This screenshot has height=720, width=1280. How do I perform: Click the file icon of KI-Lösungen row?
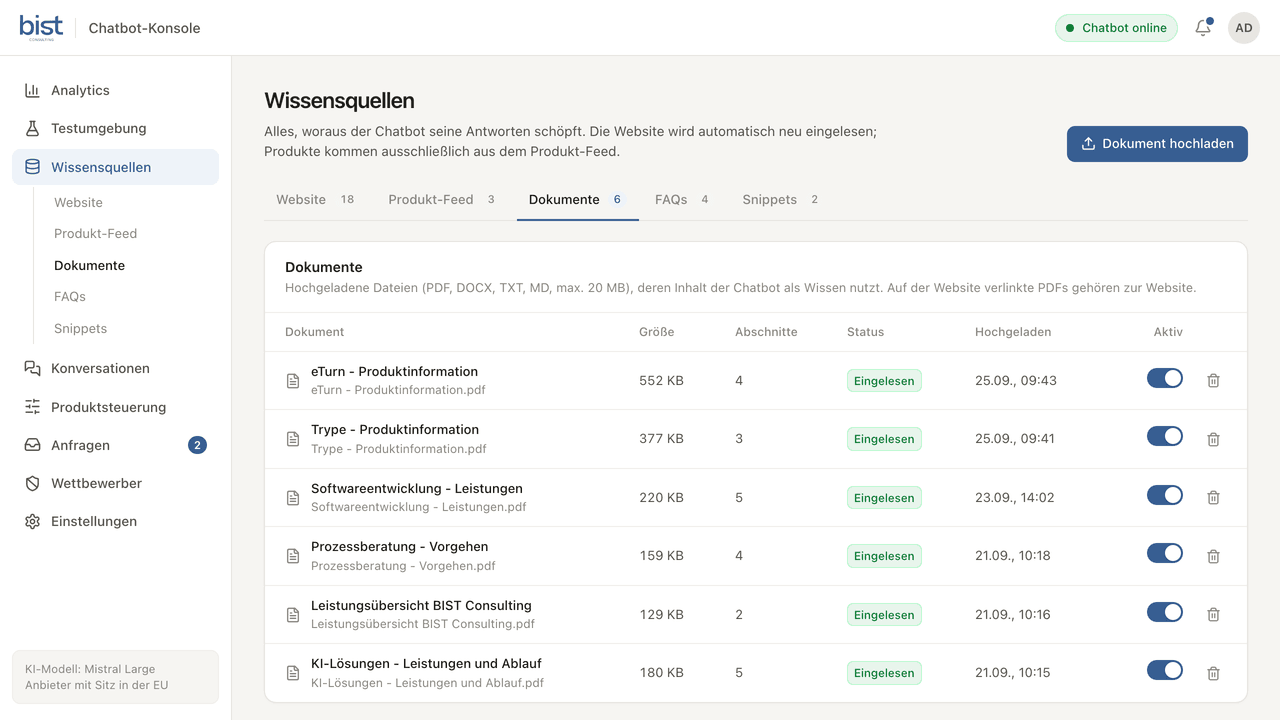tap(293, 673)
